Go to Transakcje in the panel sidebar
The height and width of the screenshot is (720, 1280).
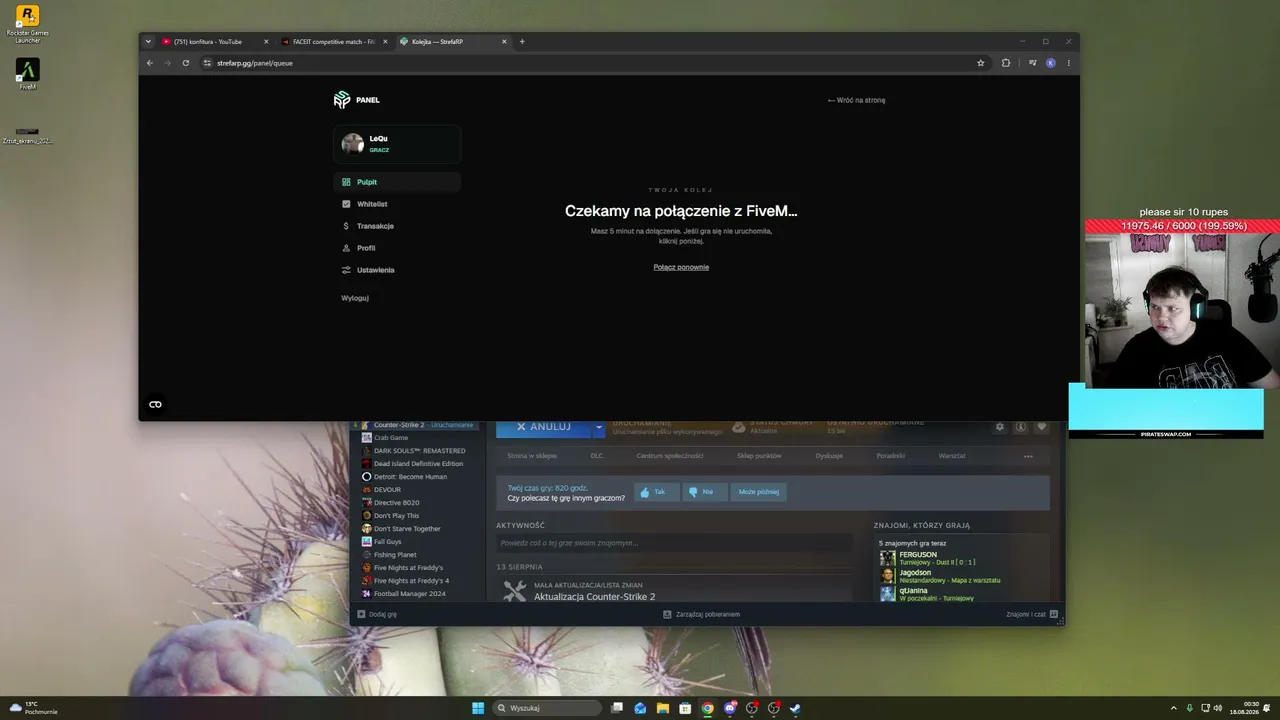point(397,226)
